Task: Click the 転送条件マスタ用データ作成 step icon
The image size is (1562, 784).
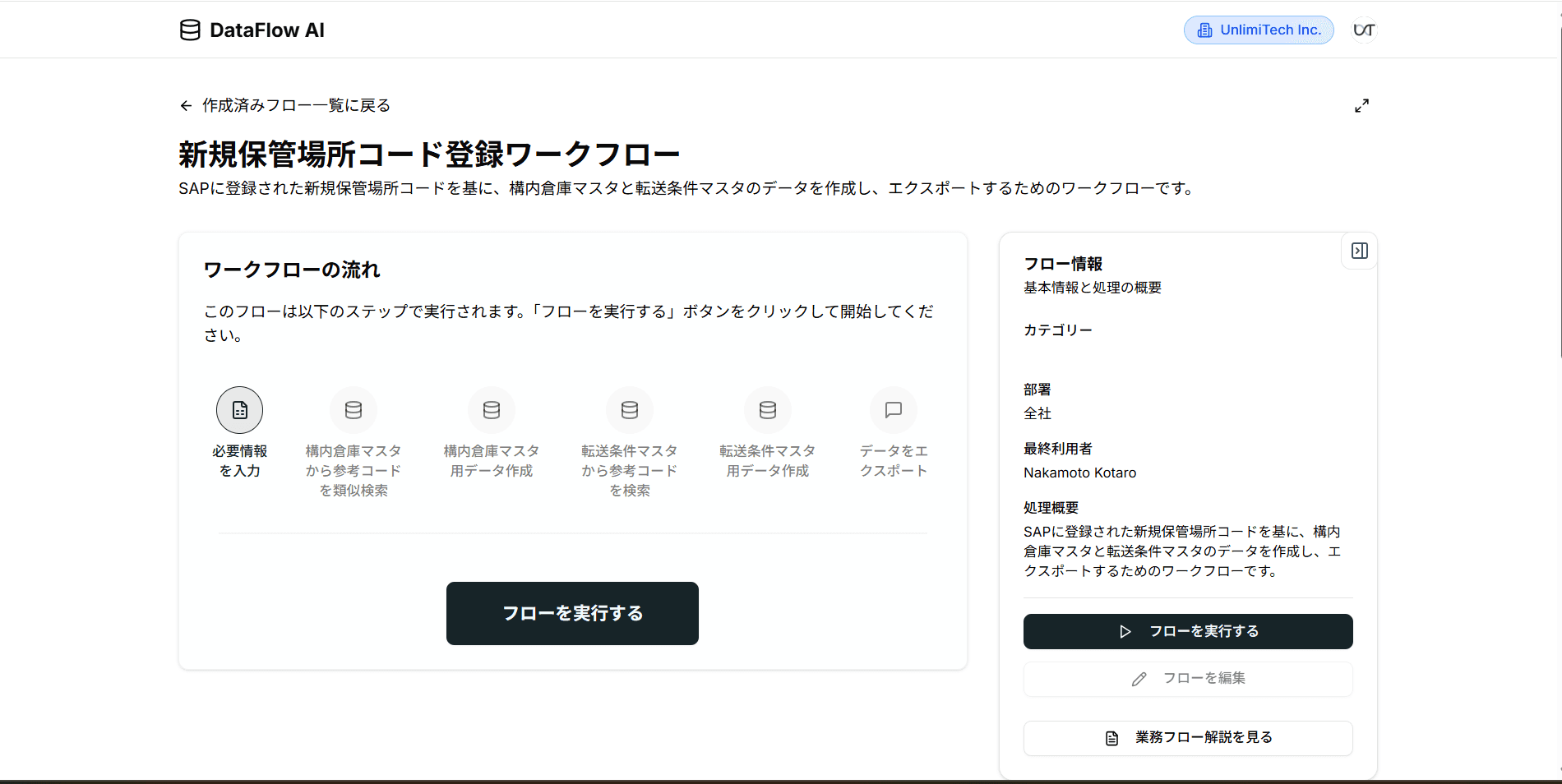Action: coord(768,410)
